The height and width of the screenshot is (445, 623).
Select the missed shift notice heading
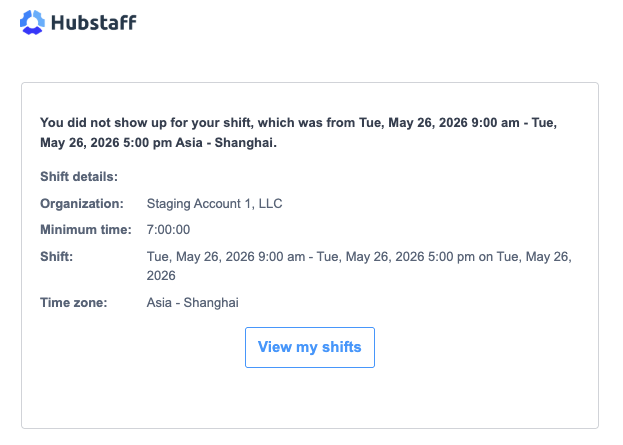pos(298,132)
